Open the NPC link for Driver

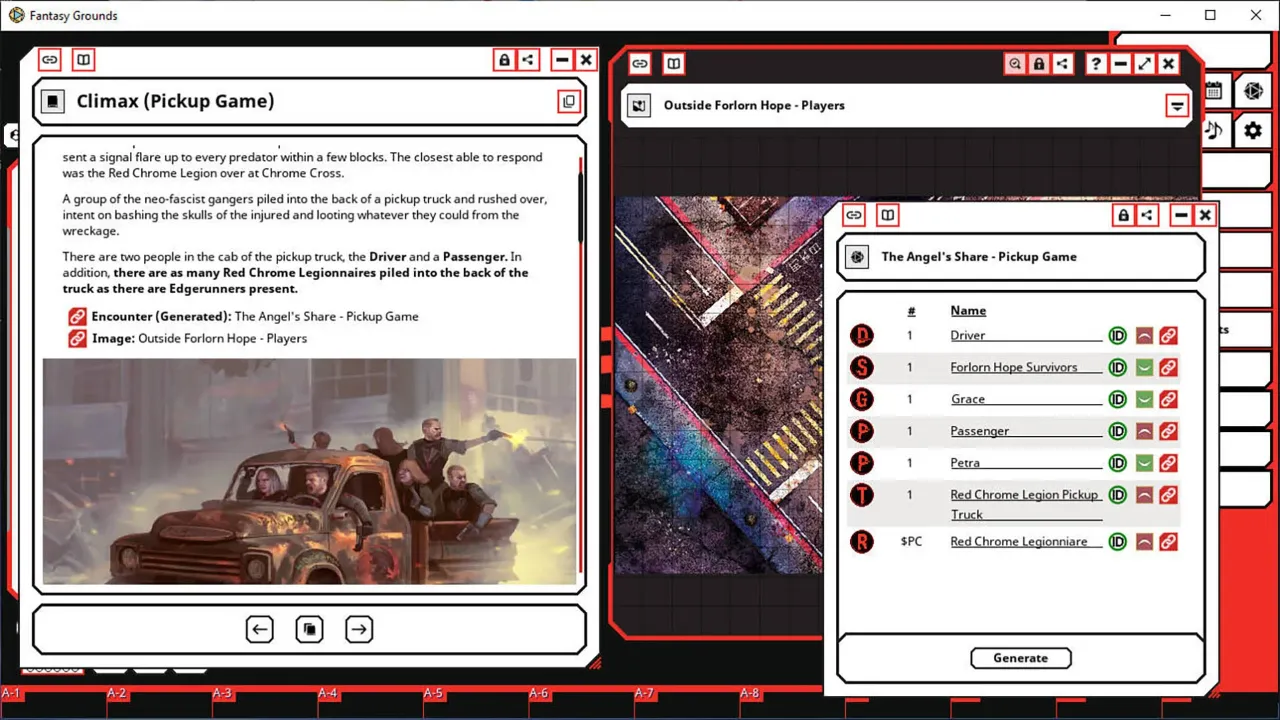pyautogui.click(x=1167, y=335)
